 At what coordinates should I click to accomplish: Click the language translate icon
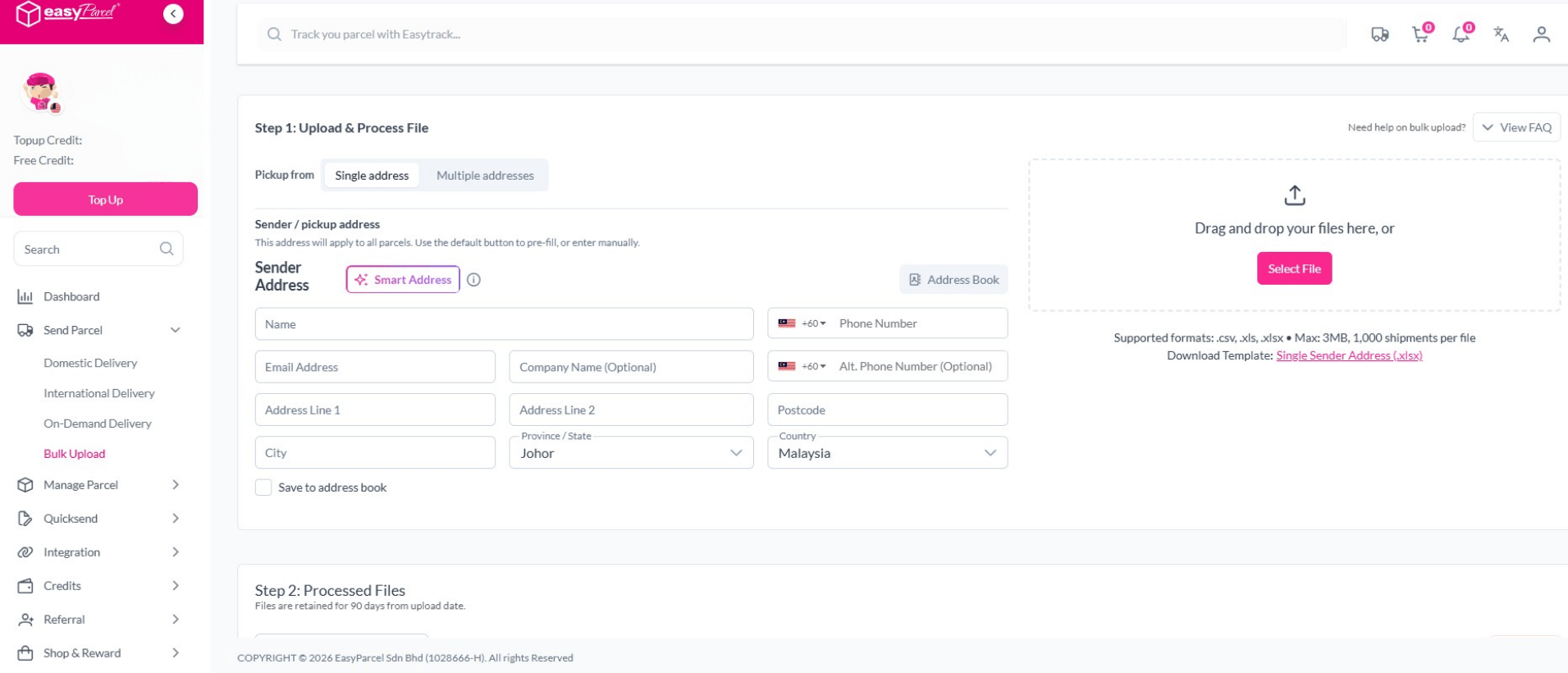point(1501,34)
